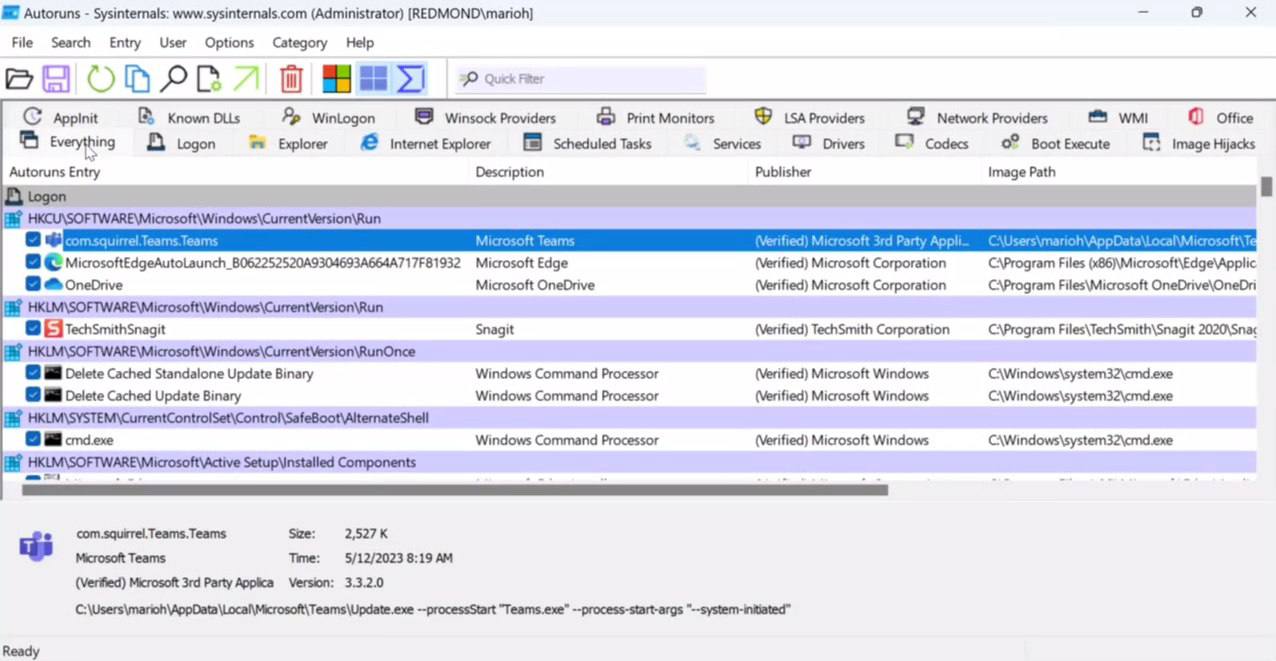Switch to the Codecs tab

pyautogui.click(x=932, y=143)
